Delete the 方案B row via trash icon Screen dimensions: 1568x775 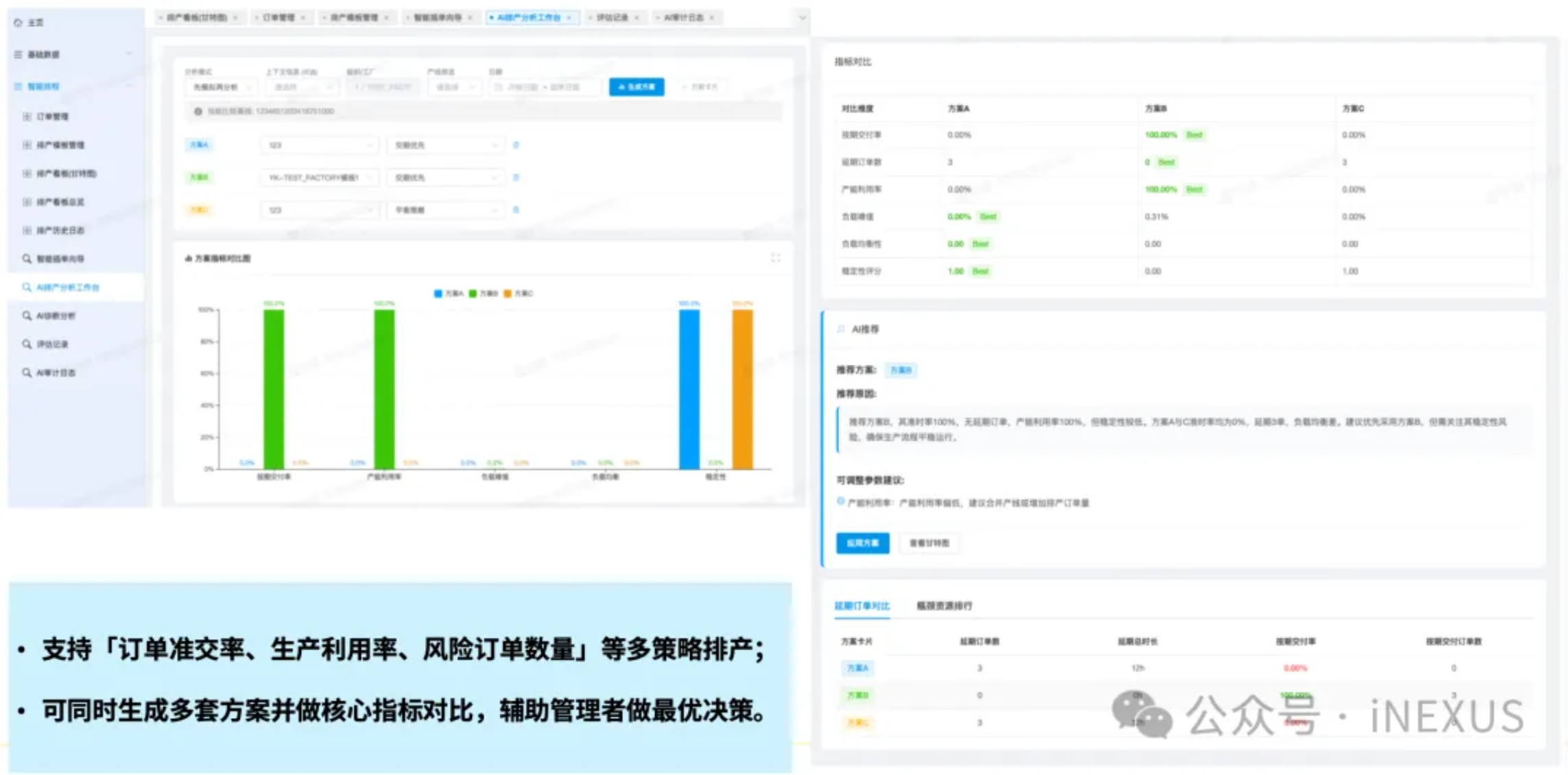coord(516,177)
